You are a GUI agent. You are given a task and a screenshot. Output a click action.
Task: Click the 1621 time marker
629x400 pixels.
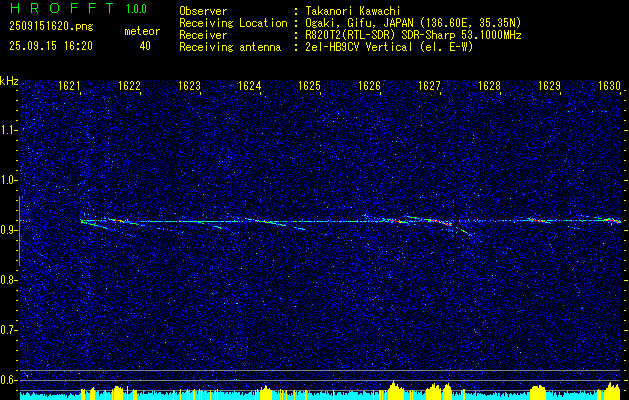[x=69, y=86]
